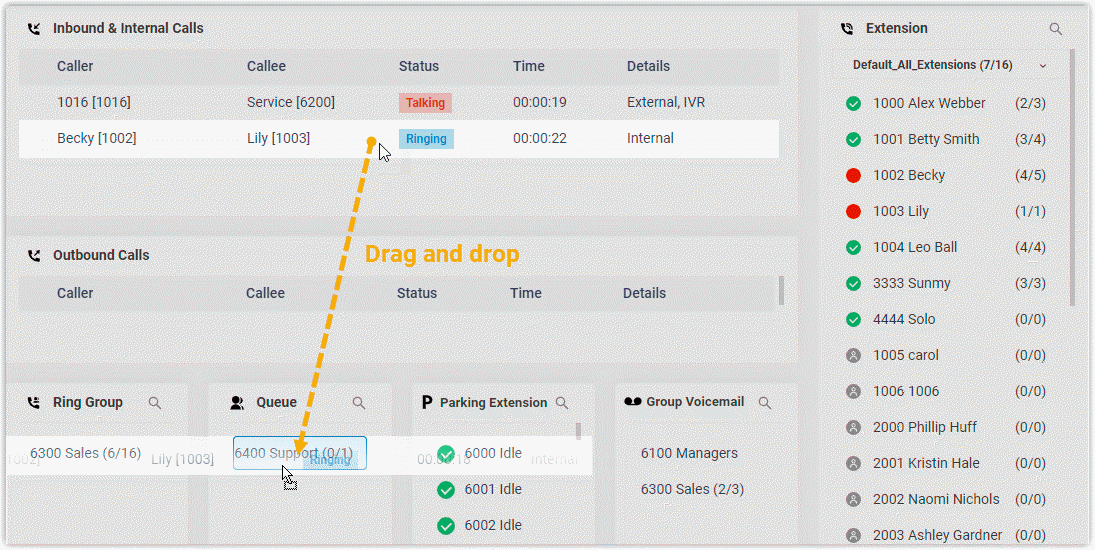Select the 1016 to Service 6200 call row
The height and width of the screenshot is (550, 1095).
[300, 102]
